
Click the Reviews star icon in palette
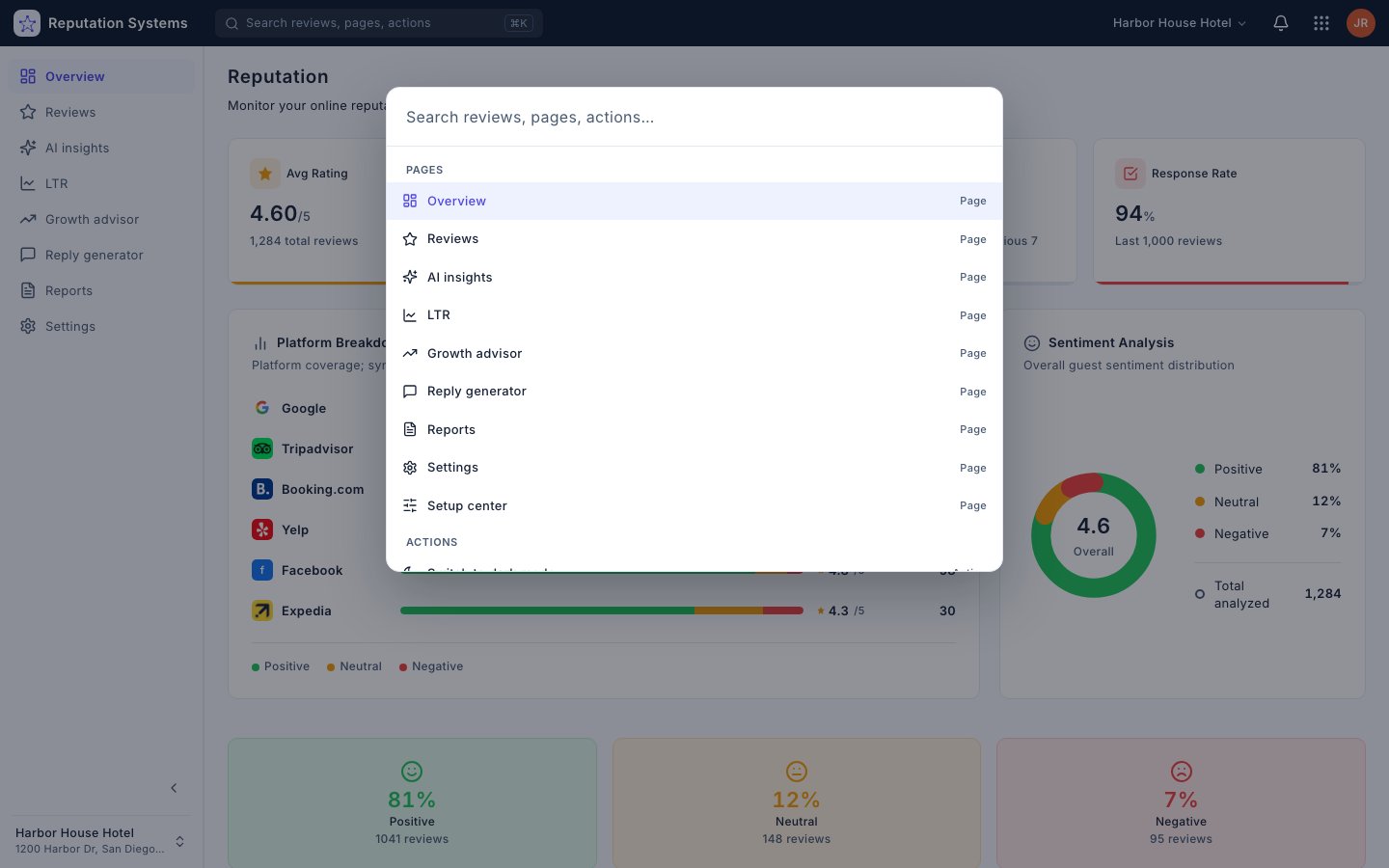tap(410, 239)
